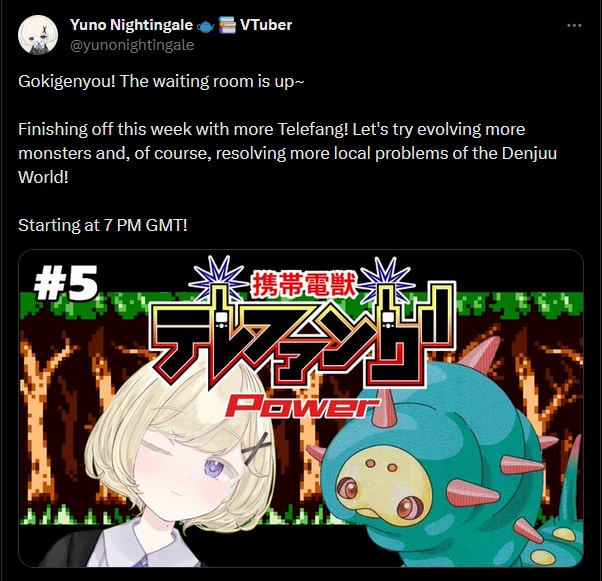Click the X hairclip on the blonde character
602x581 pixels.
(x=257, y=446)
